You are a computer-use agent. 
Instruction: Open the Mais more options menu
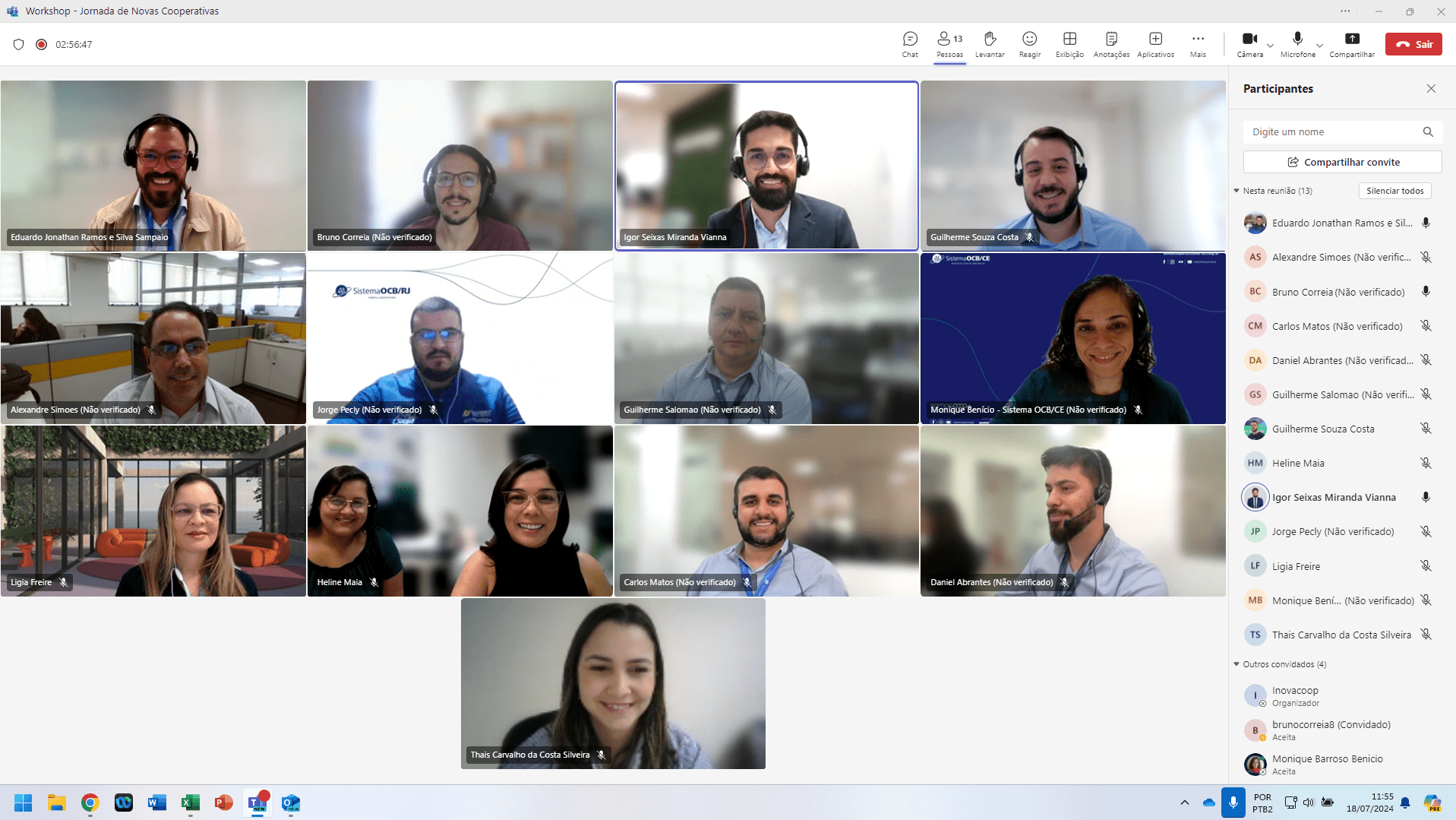tap(1198, 44)
